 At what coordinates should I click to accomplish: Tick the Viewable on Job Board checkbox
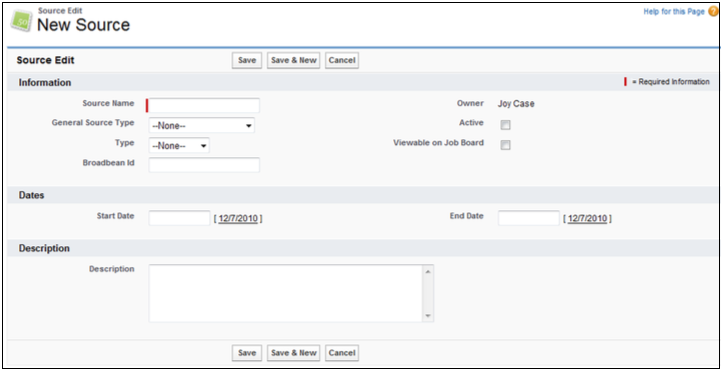(506, 145)
